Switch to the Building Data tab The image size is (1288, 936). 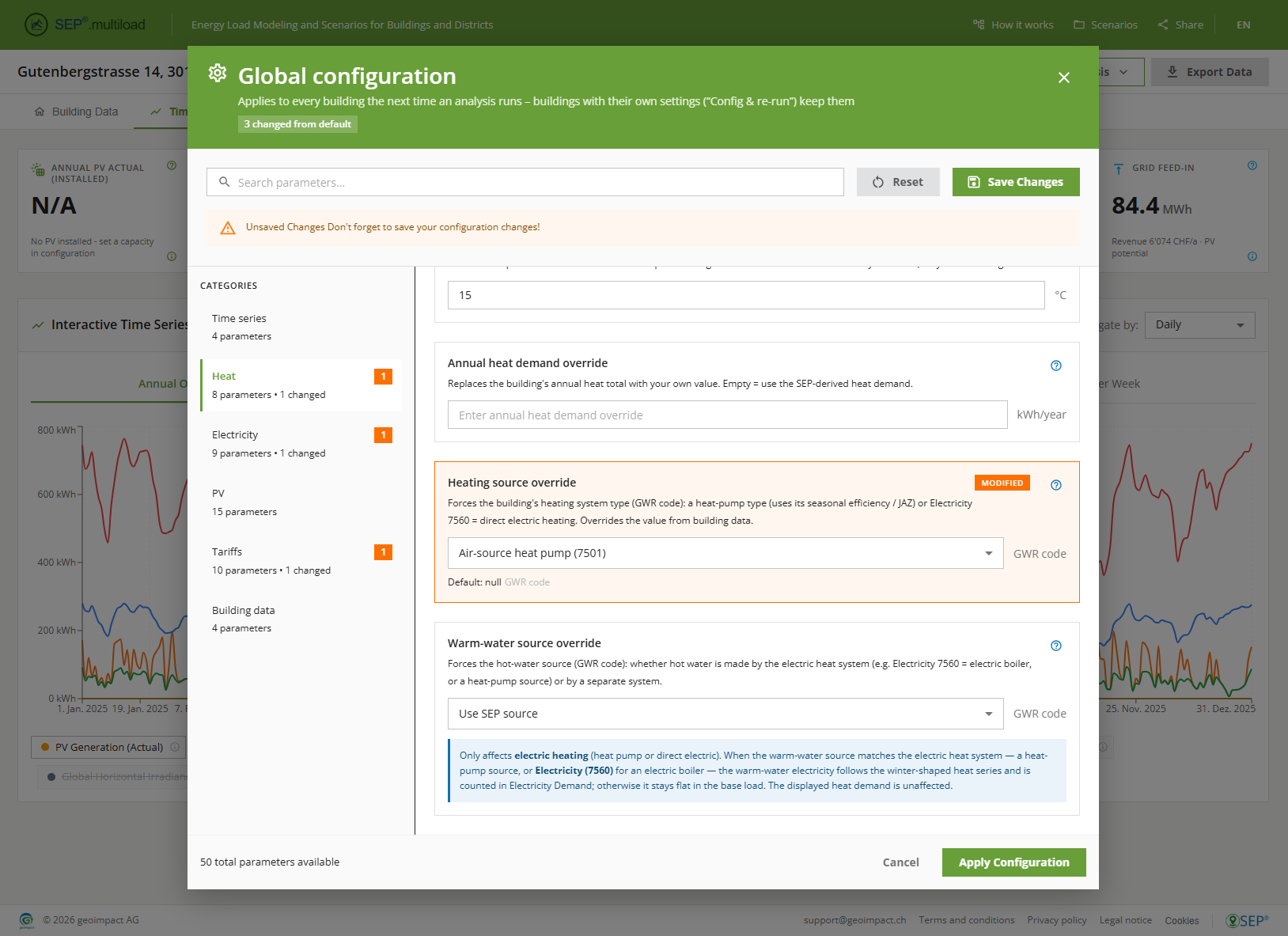76,112
